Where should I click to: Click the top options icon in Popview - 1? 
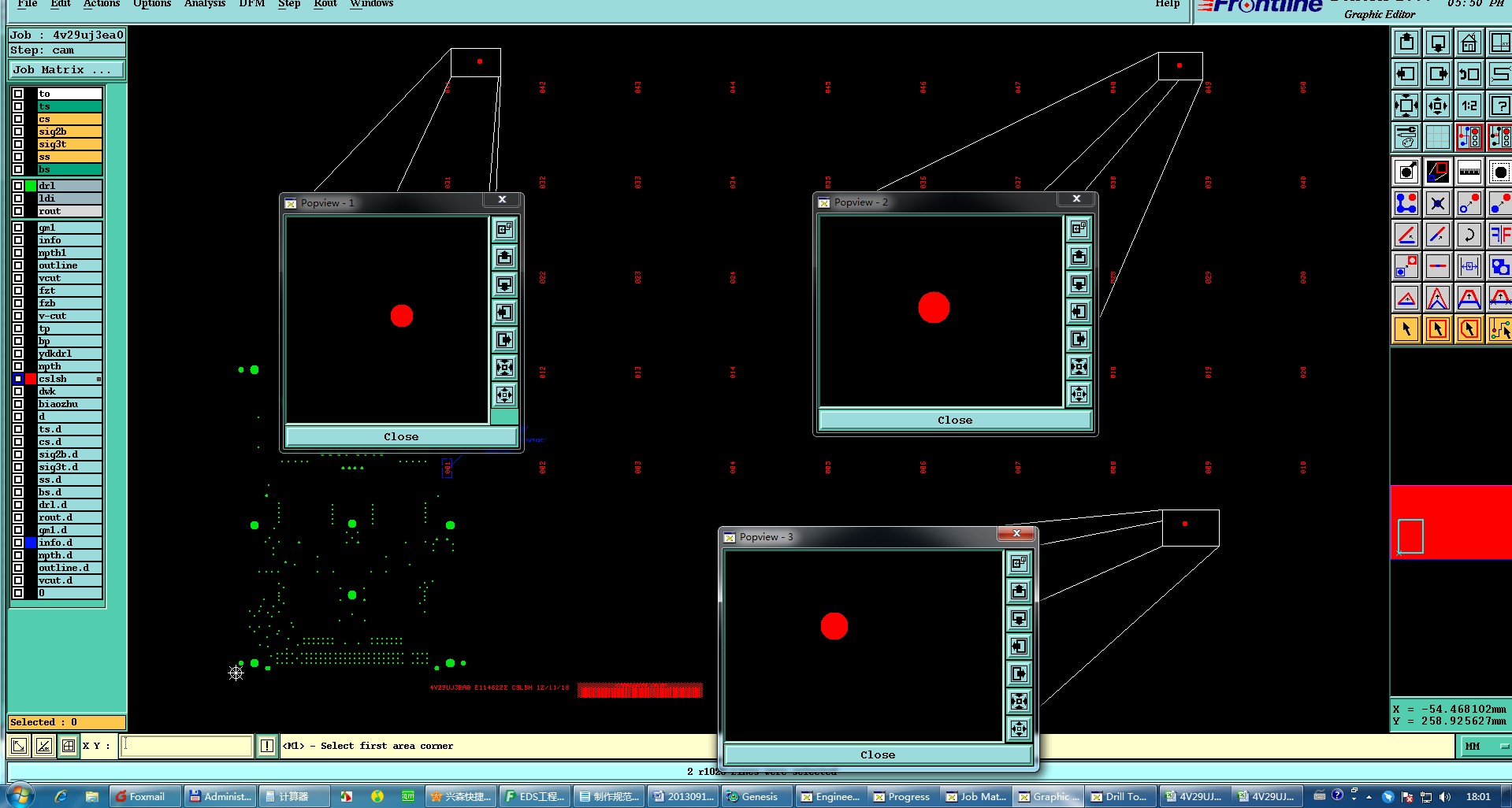(505, 229)
